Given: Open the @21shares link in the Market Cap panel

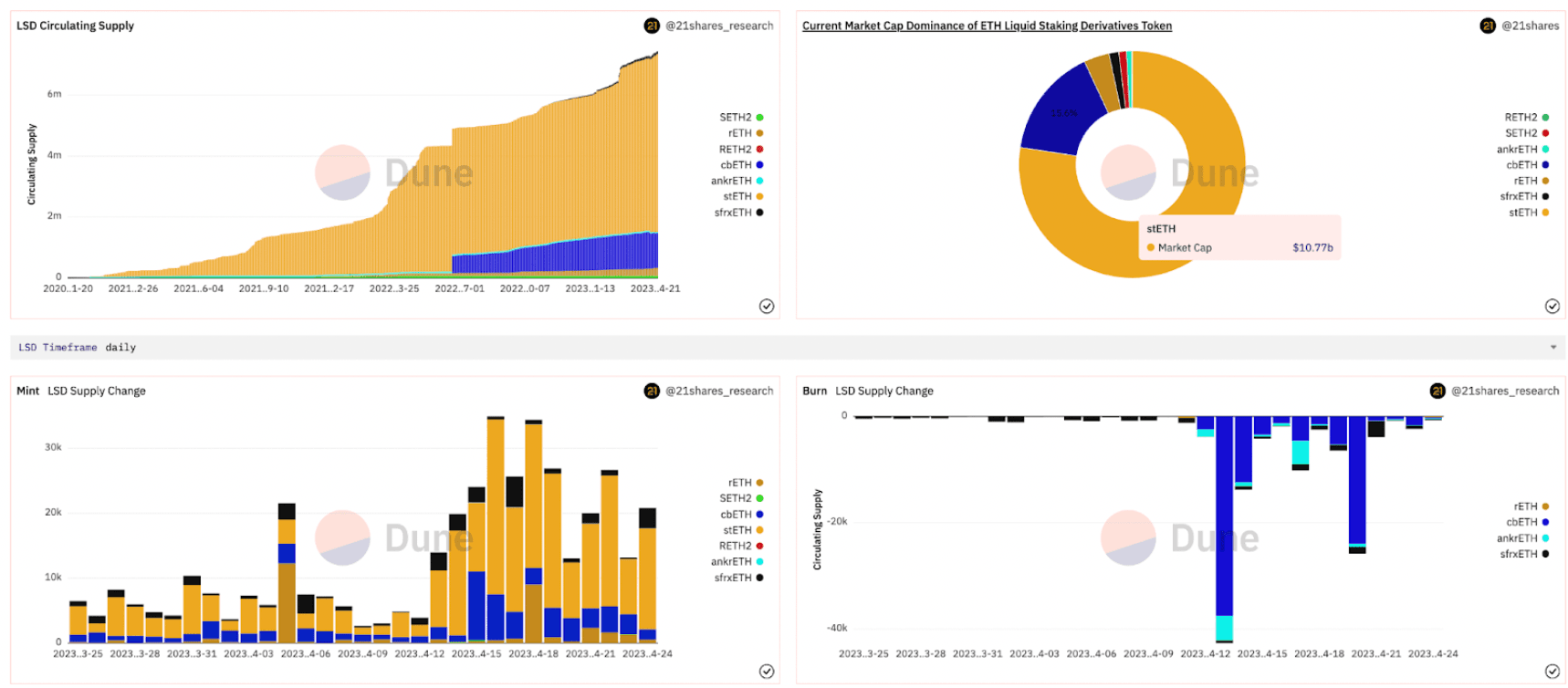Looking at the screenshot, I should click(x=1530, y=26).
